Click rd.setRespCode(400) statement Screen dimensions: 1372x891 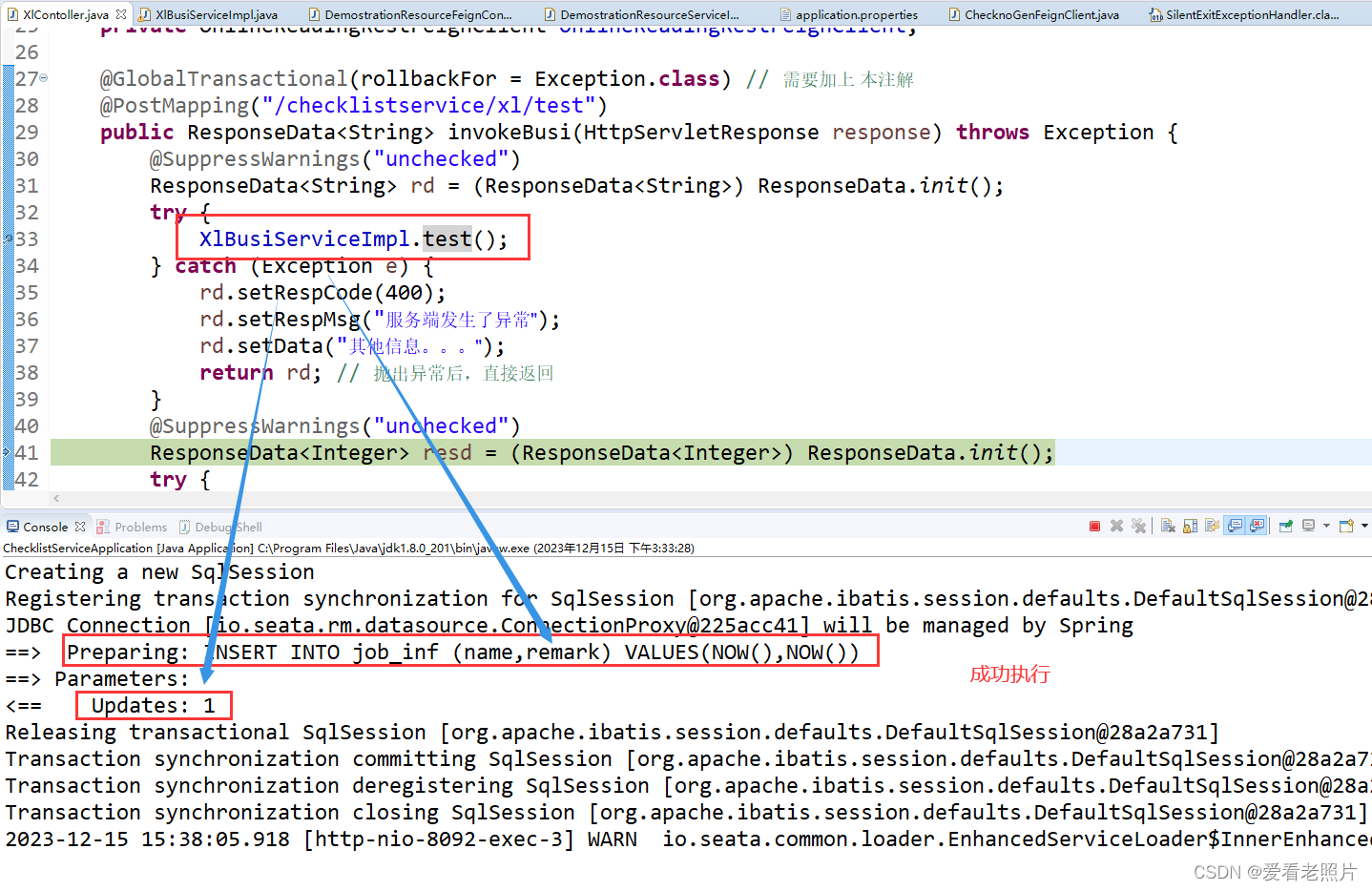(322, 292)
